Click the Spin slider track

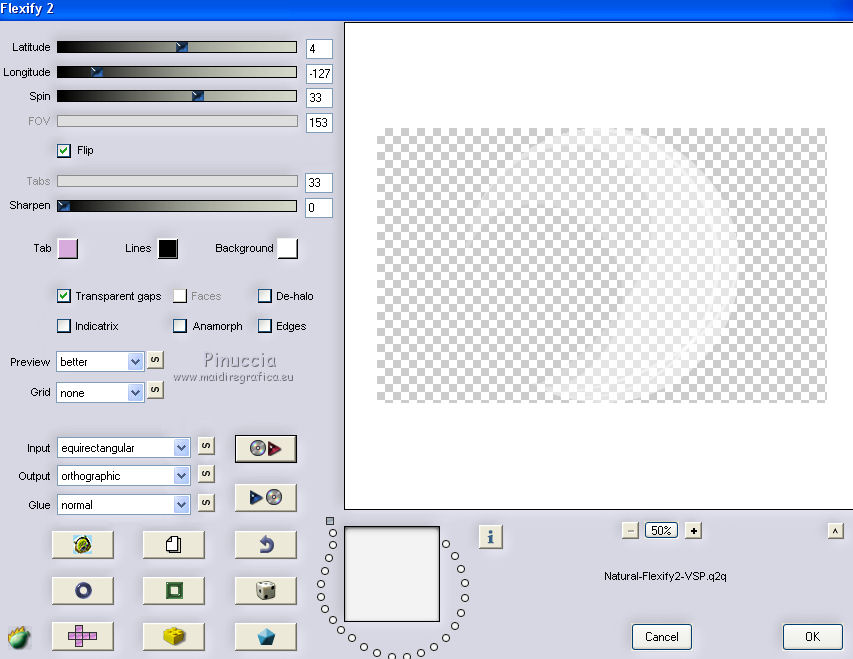(177, 96)
